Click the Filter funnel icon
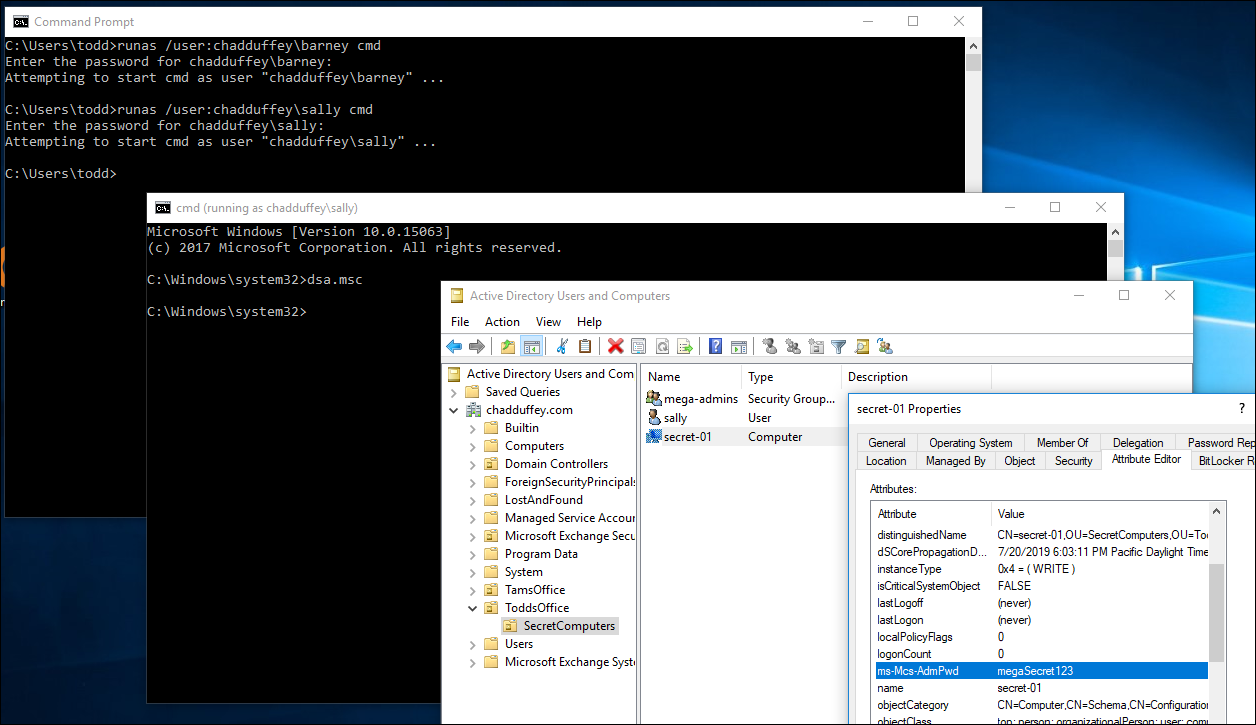The image size is (1256, 725). point(838,346)
